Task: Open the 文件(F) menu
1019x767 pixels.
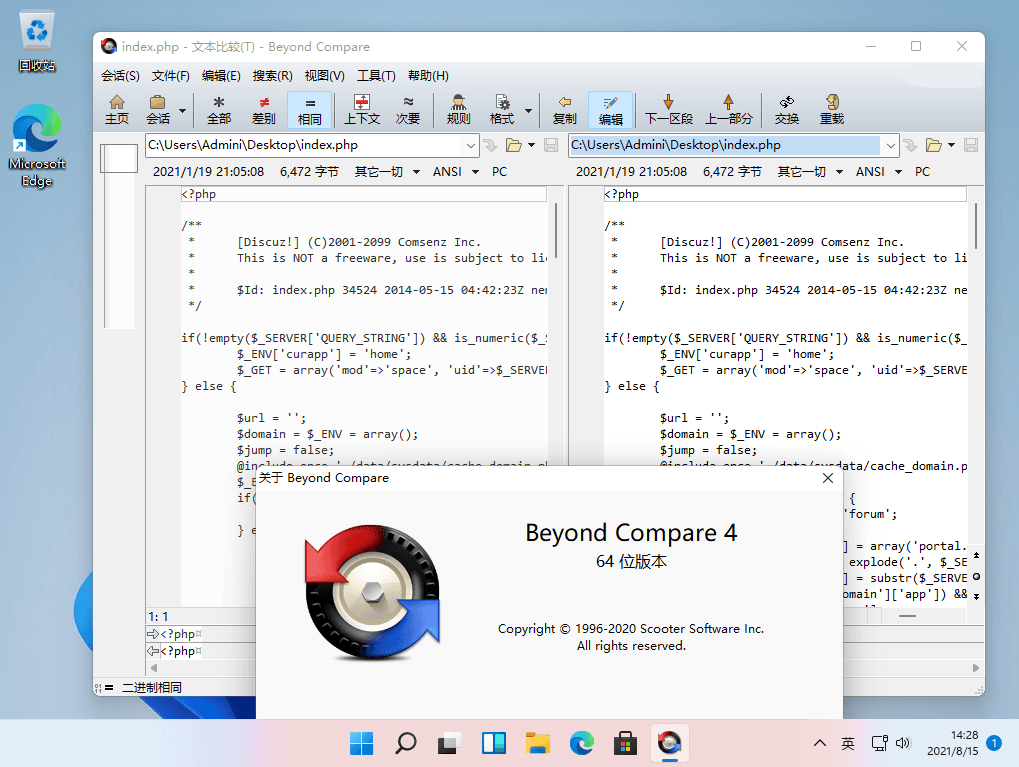Action: pyautogui.click(x=170, y=75)
